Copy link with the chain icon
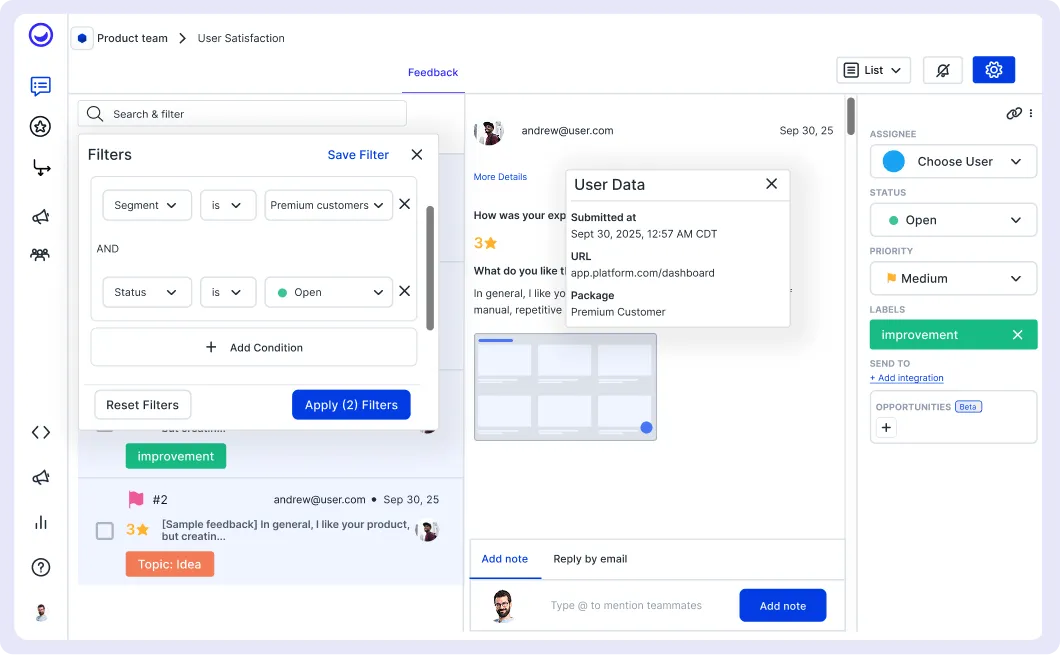Image resolution: width=1060 pixels, height=655 pixels. (1013, 114)
